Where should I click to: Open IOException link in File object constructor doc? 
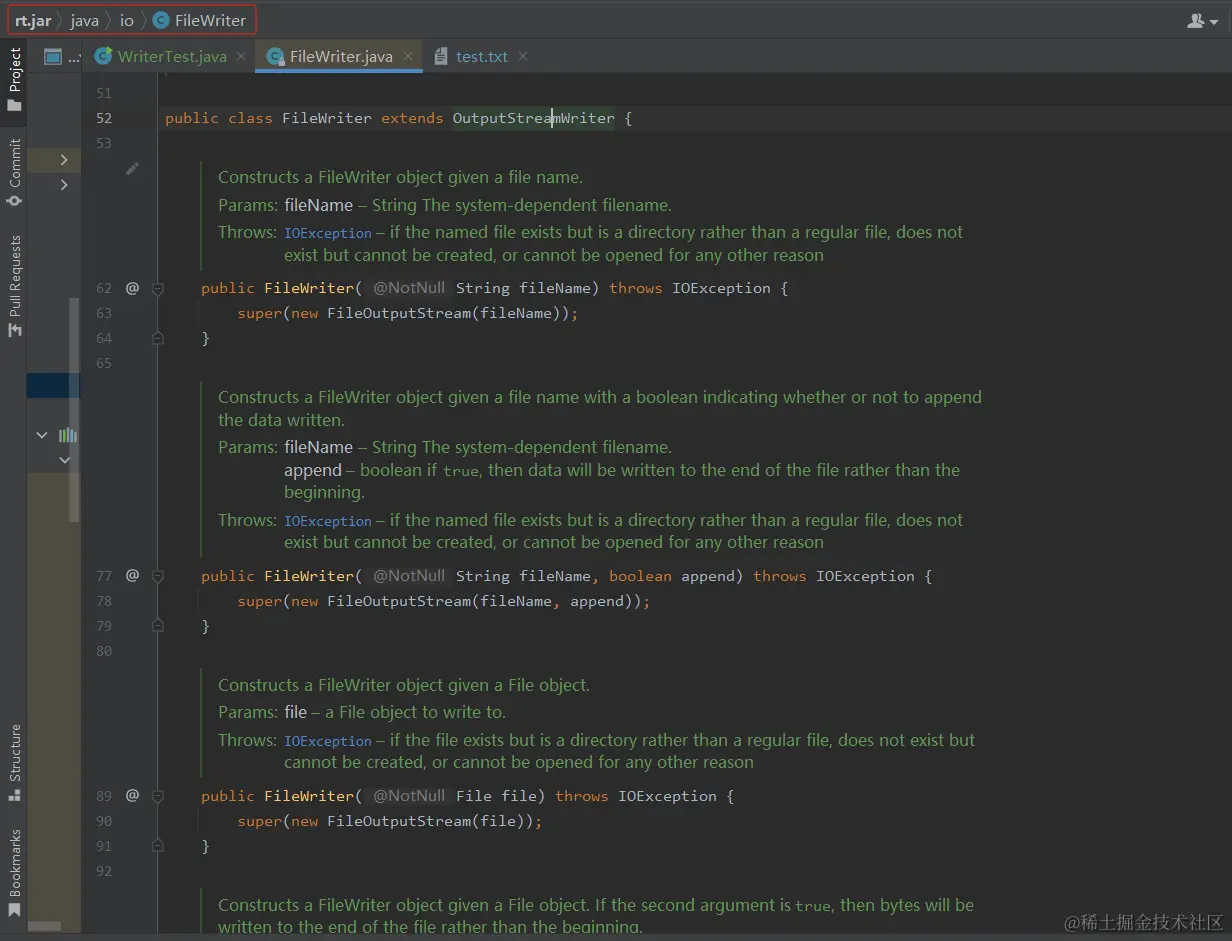tap(328, 741)
